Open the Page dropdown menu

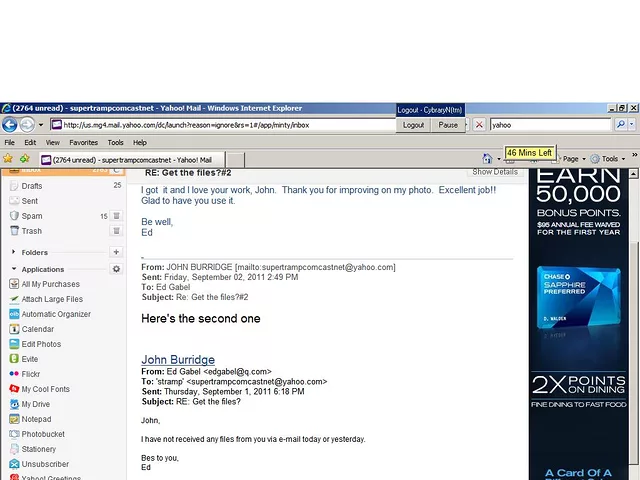pos(573,159)
